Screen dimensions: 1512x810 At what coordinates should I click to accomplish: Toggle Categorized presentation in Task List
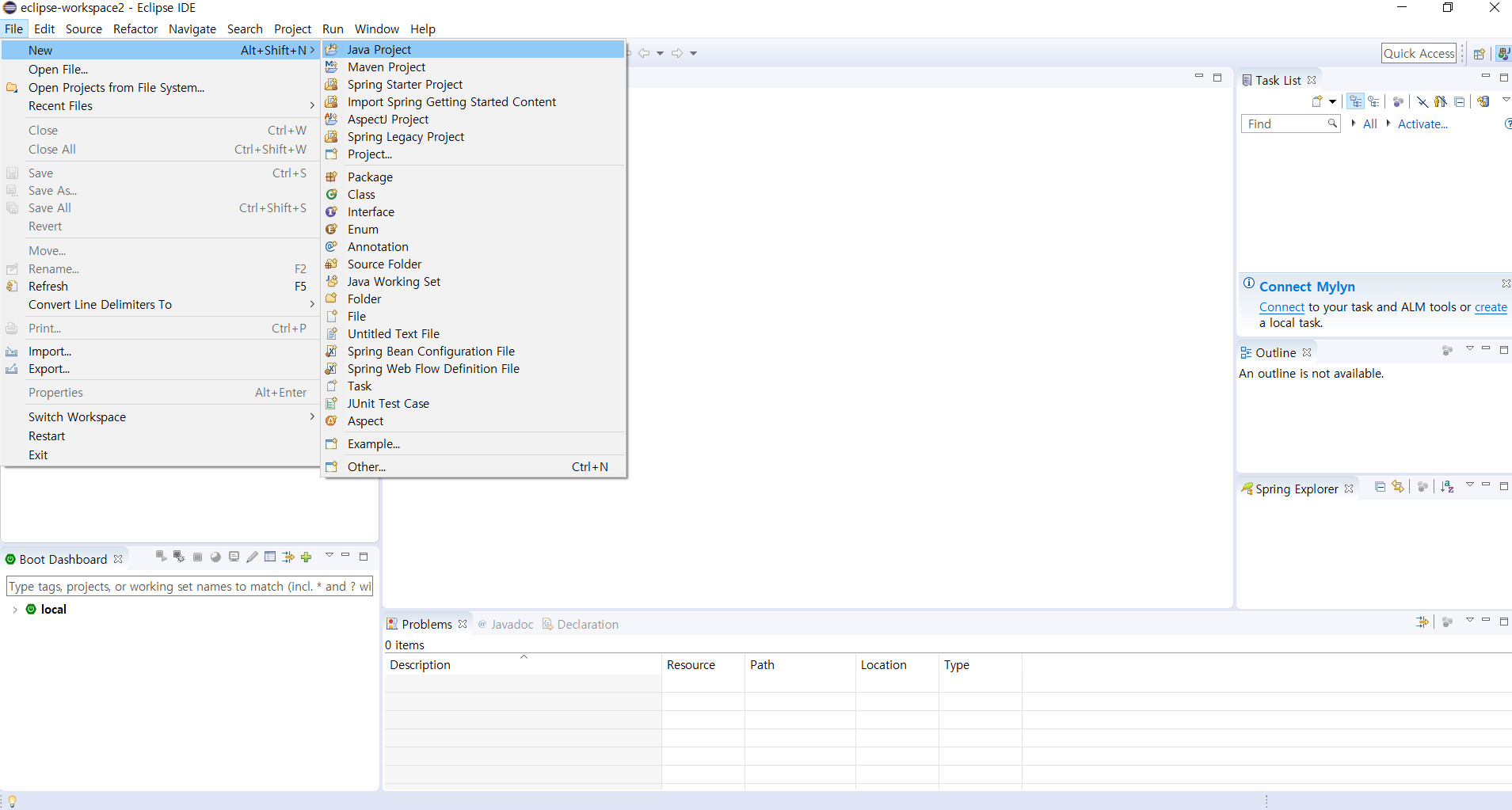click(x=1355, y=101)
